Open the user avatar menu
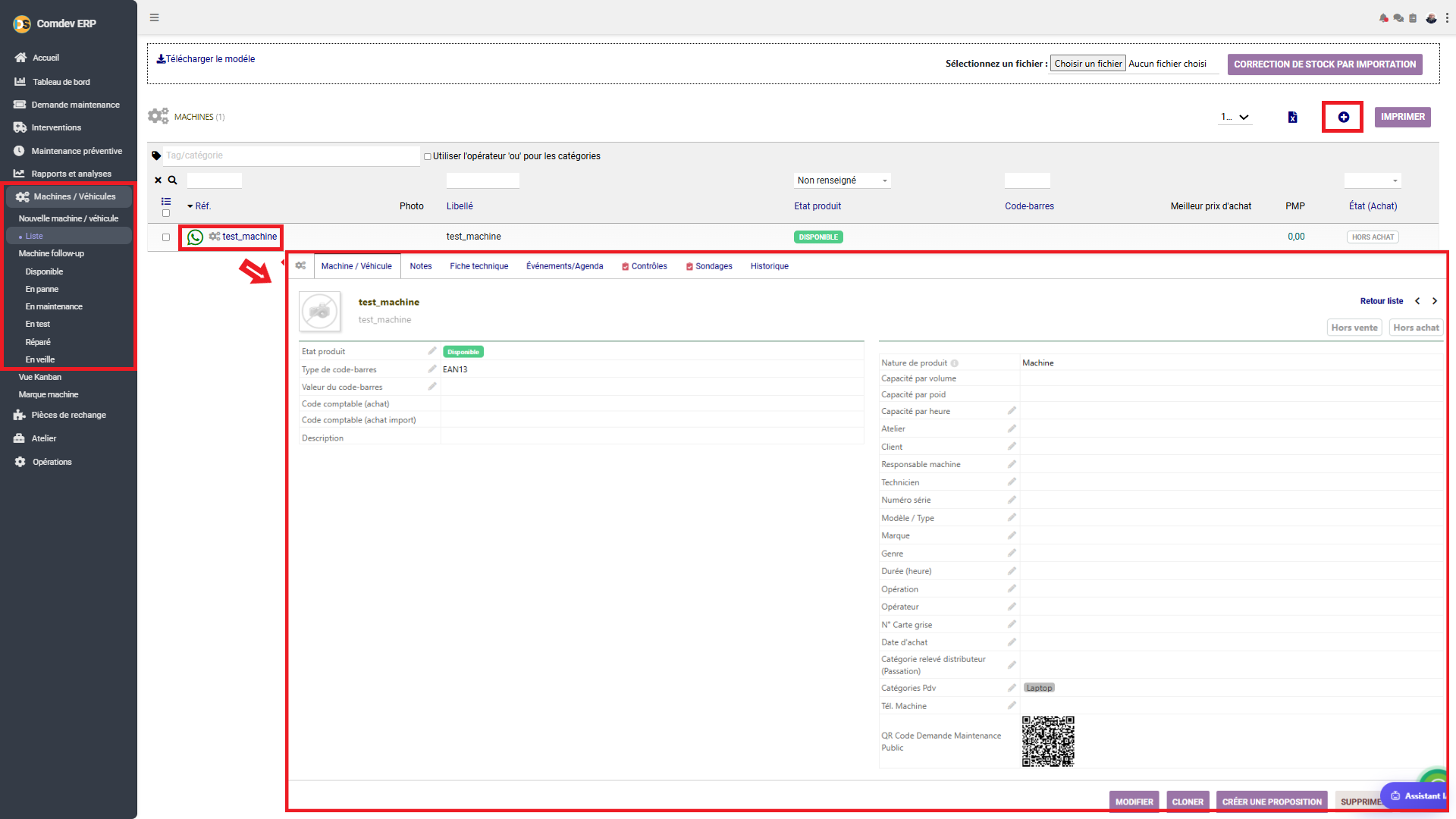This screenshot has height=819, width=1456. pos(1431,18)
